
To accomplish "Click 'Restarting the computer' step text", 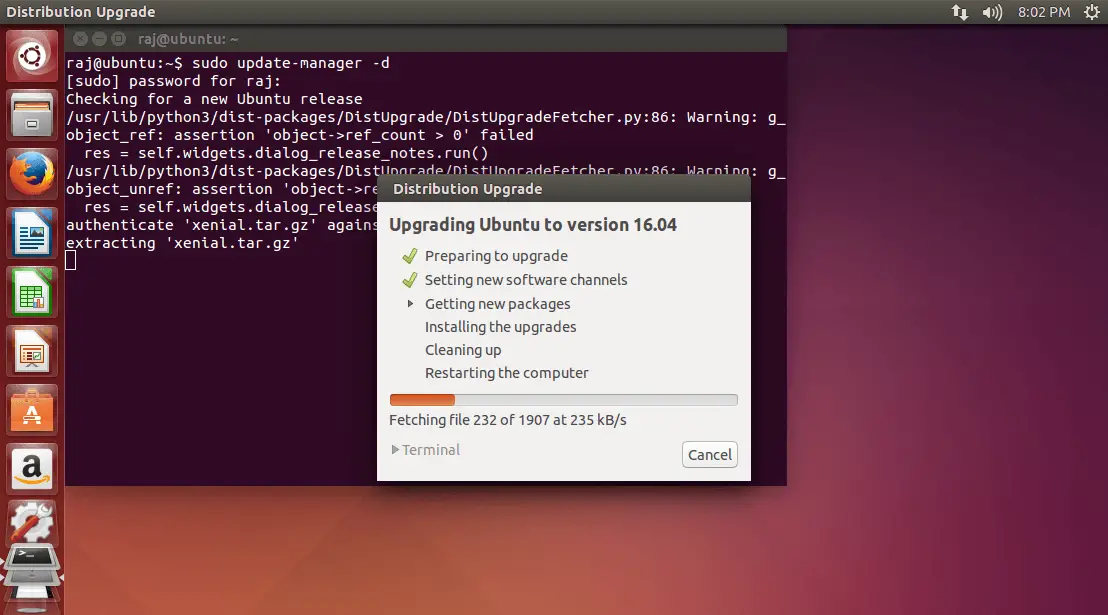I will [507, 373].
